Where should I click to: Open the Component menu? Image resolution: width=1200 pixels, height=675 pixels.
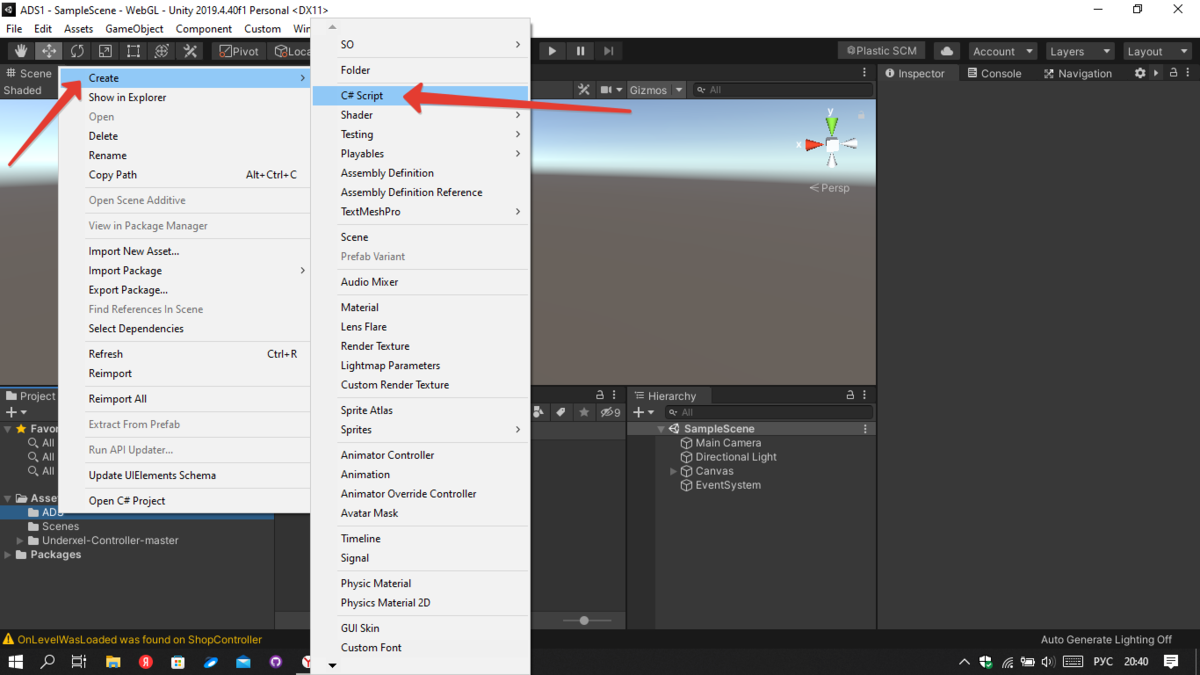coord(204,29)
